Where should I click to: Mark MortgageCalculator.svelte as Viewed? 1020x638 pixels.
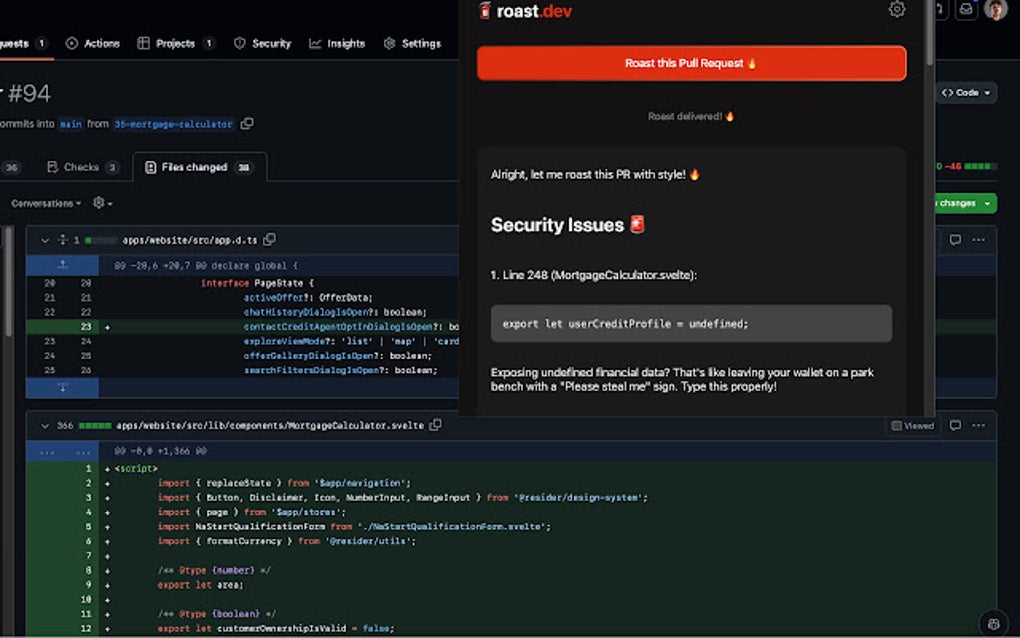pyautogui.click(x=912, y=426)
